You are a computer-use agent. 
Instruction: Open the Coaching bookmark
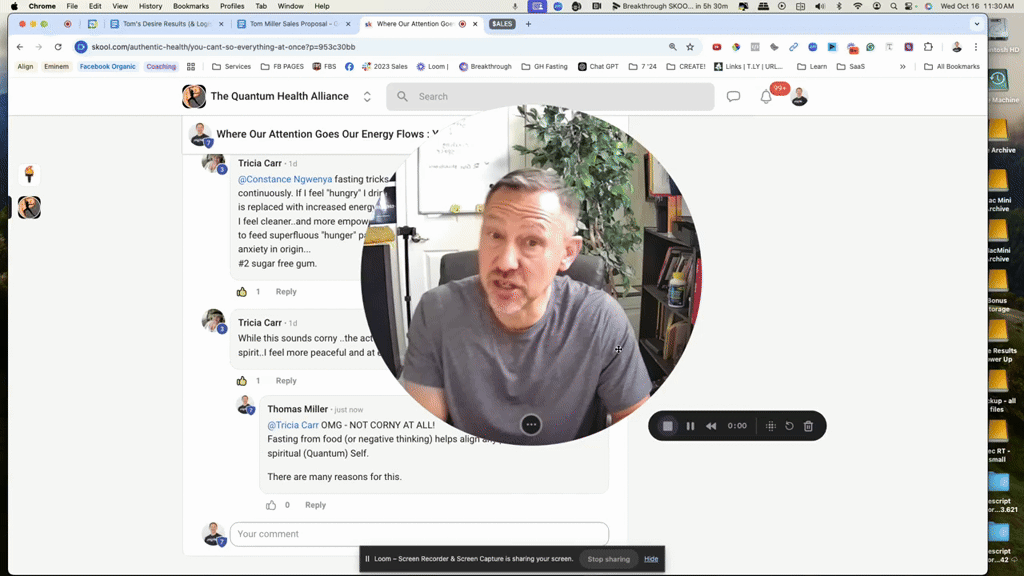[x=161, y=67]
